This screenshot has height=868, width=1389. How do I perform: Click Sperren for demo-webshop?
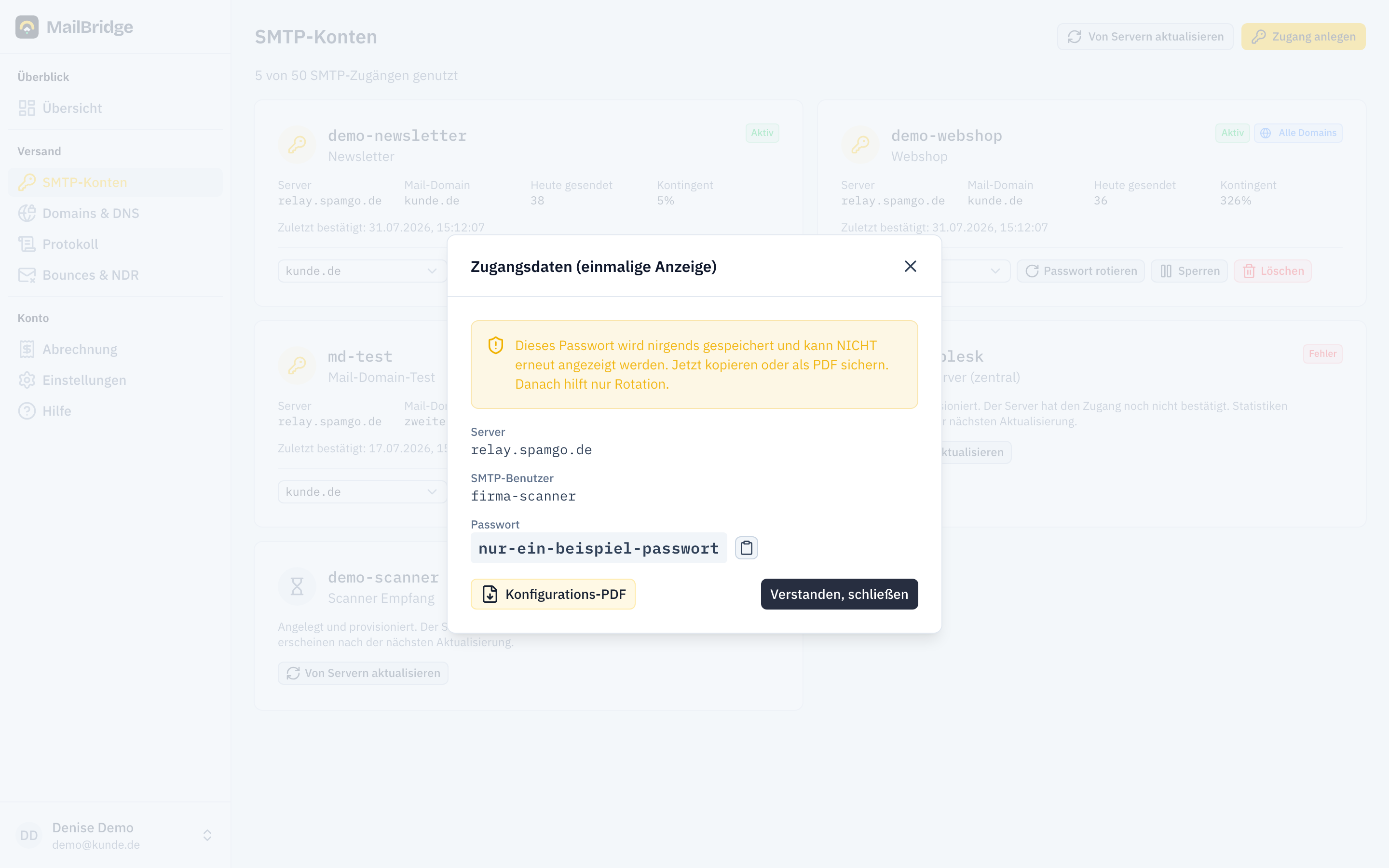(x=1189, y=271)
